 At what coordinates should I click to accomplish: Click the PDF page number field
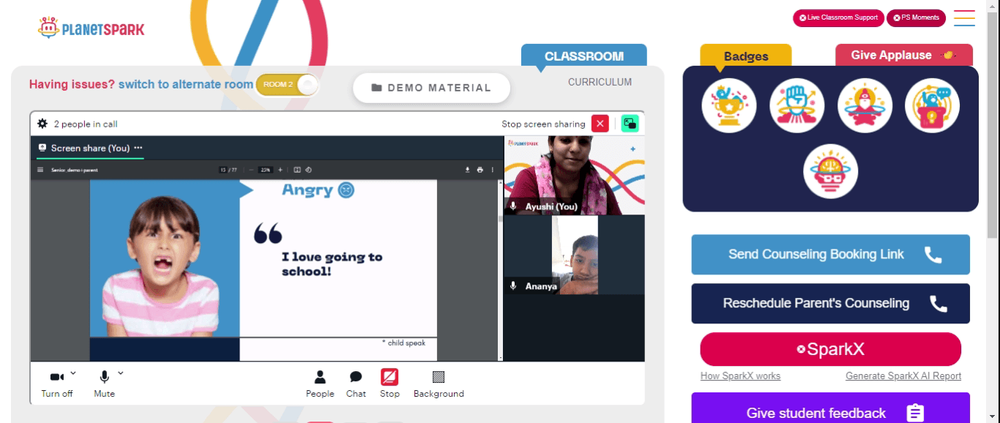(x=223, y=170)
